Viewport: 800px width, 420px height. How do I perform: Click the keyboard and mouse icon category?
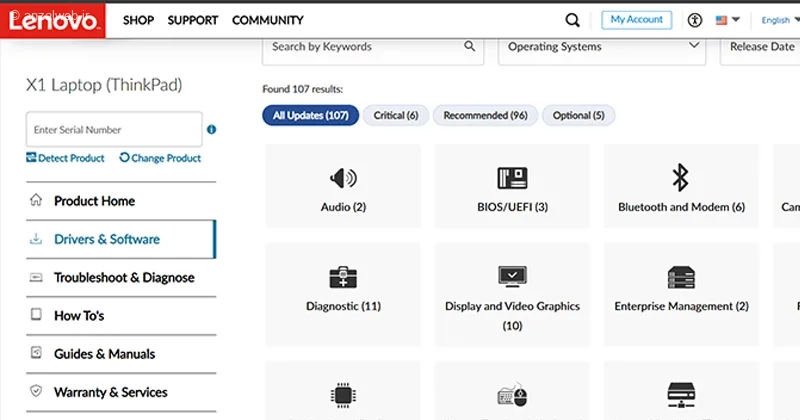tap(512, 395)
